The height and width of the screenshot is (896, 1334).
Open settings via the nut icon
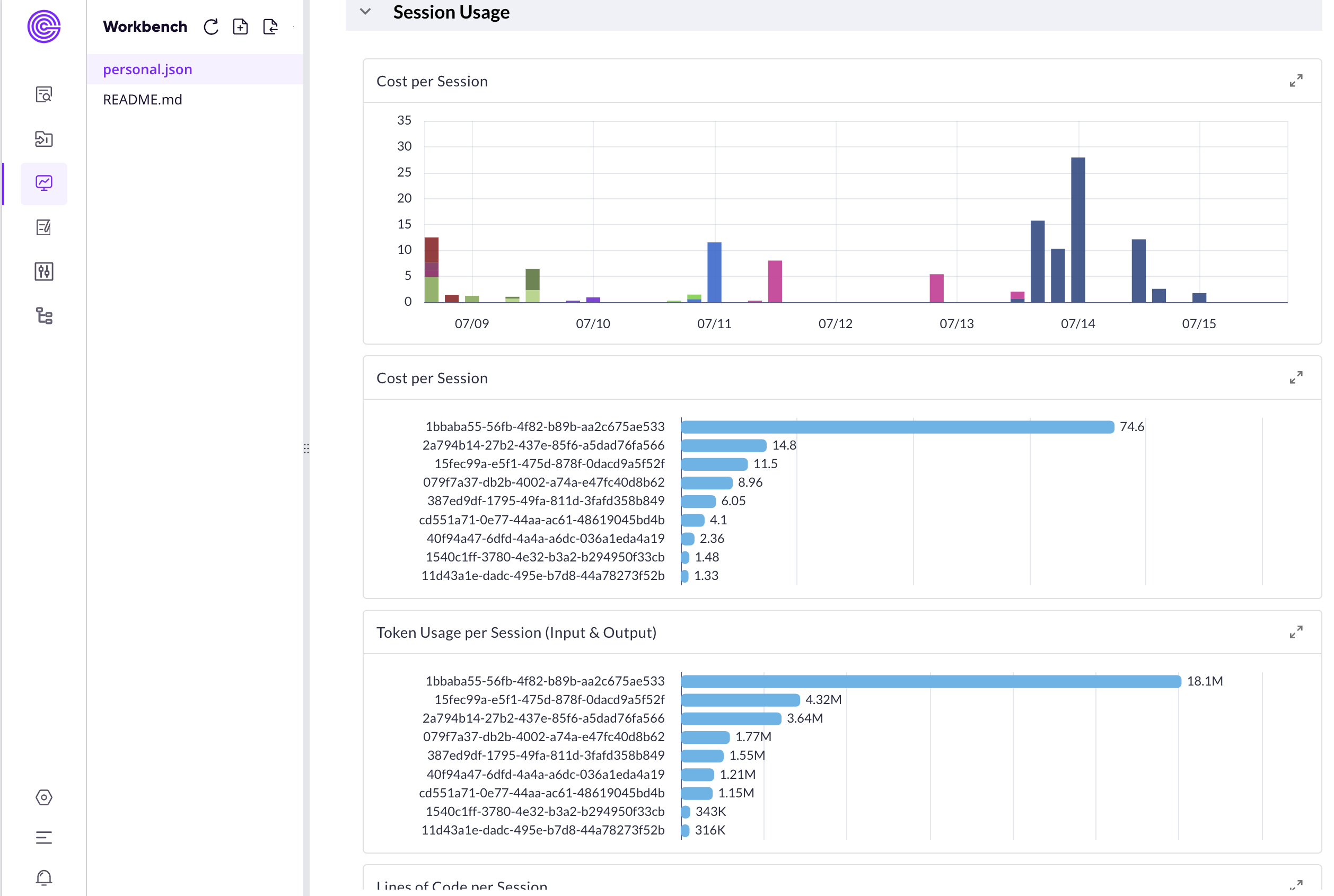coord(43,798)
